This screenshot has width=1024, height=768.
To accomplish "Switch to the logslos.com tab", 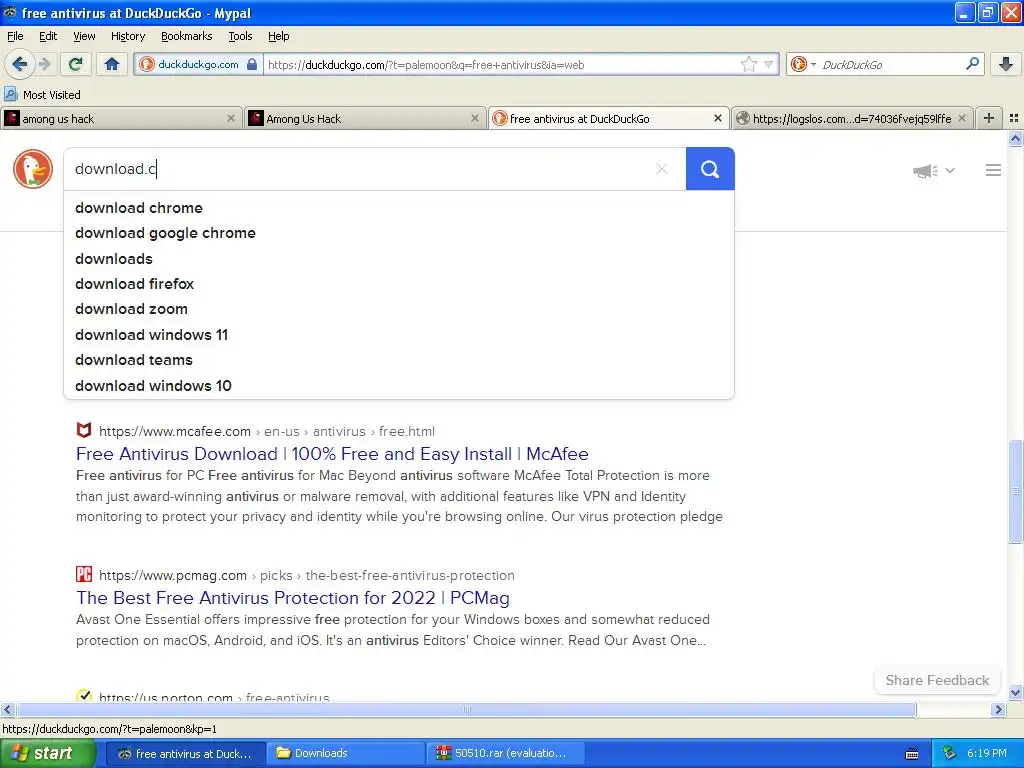I will (852, 118).
